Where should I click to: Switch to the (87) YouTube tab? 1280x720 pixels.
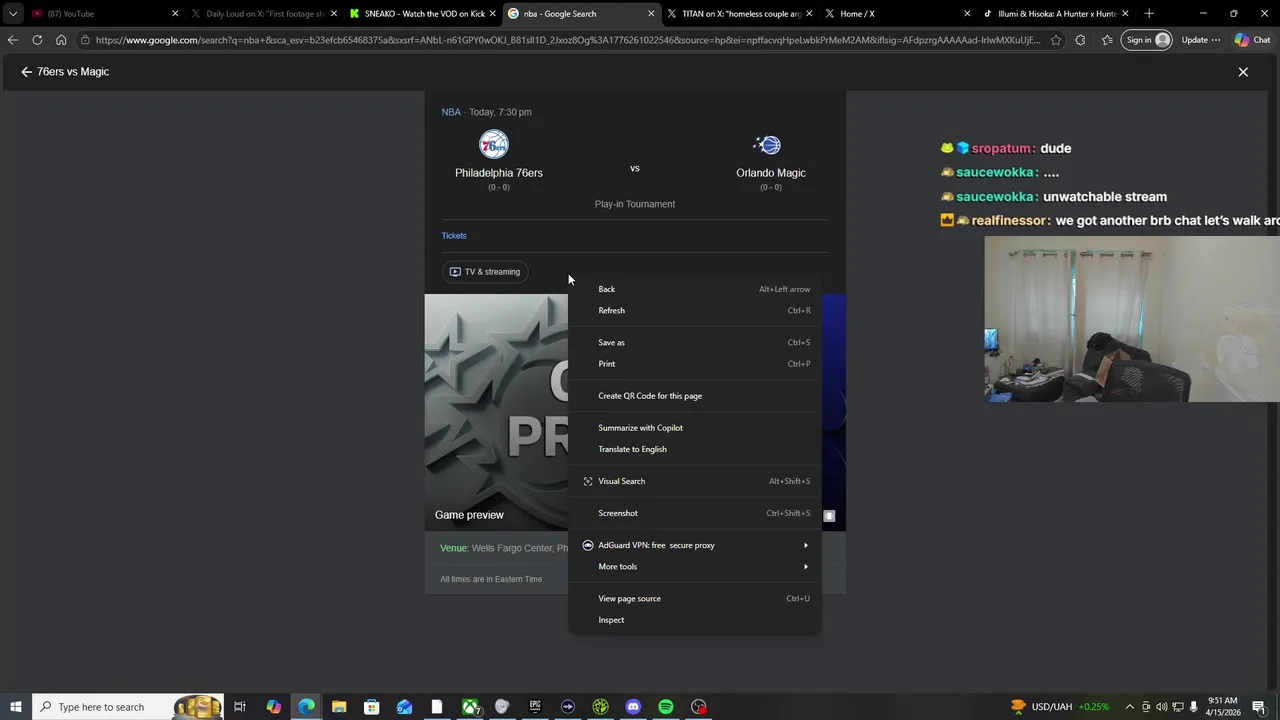tap(104, 14)
